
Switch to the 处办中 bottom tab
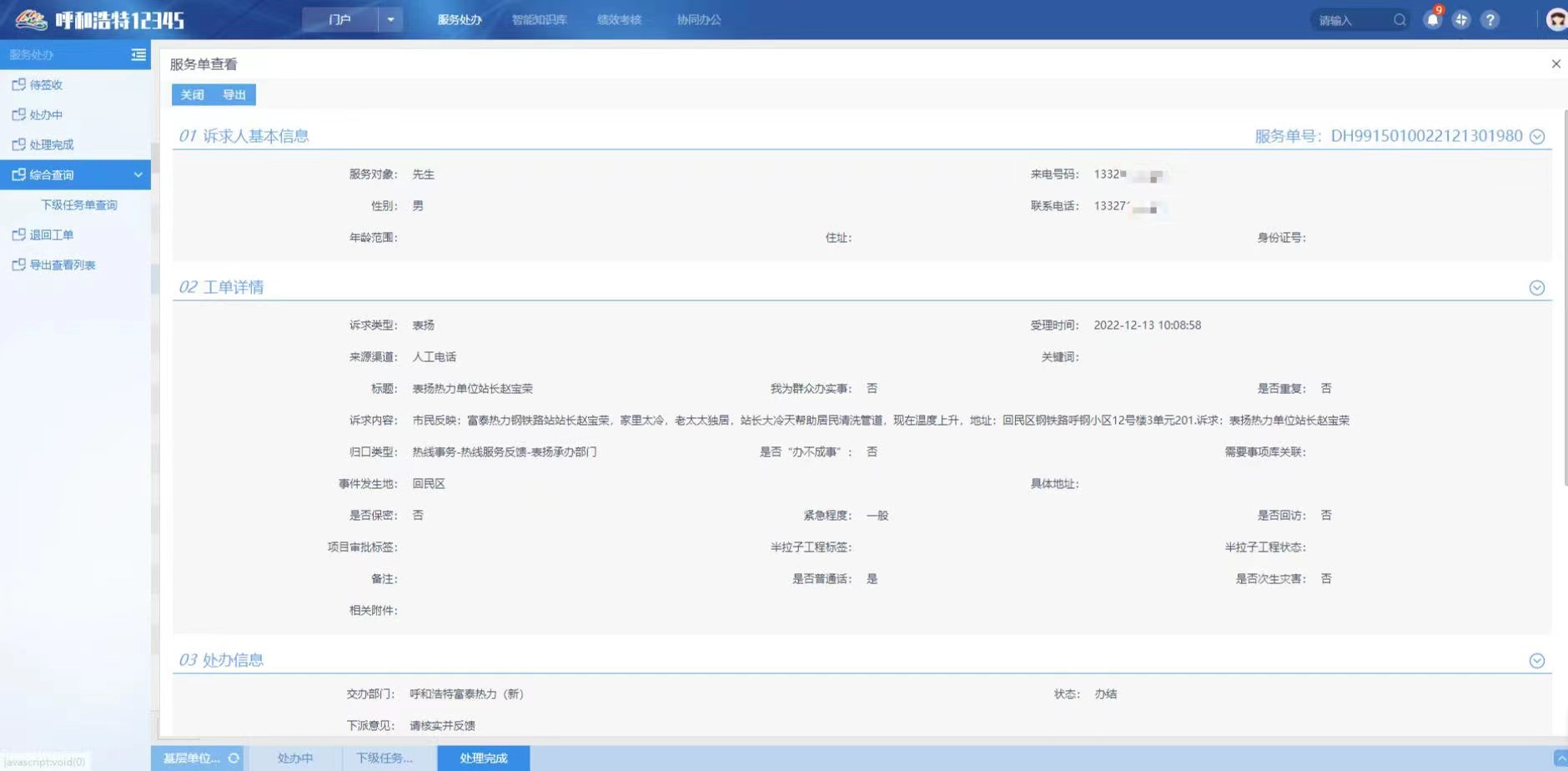(x=295, y=758)
